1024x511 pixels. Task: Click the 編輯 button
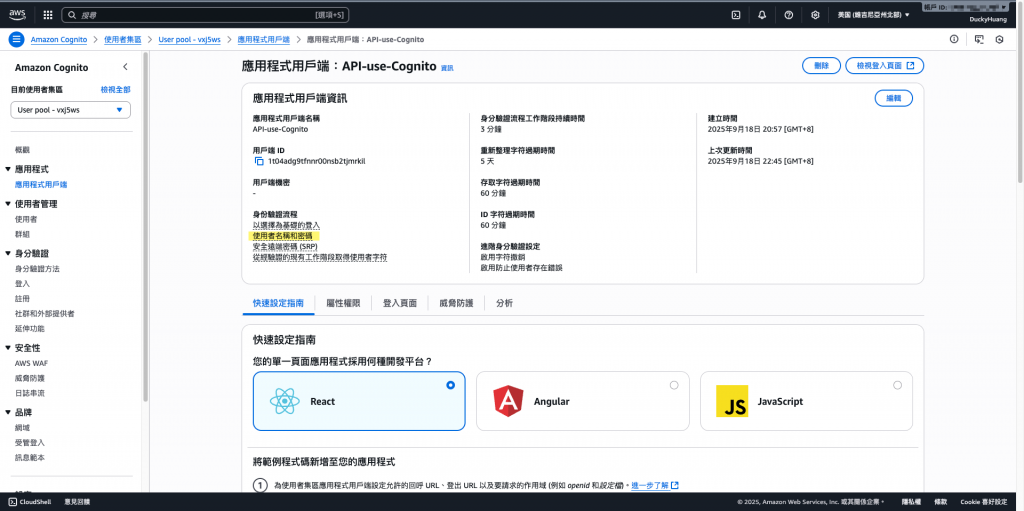[893, 98]
